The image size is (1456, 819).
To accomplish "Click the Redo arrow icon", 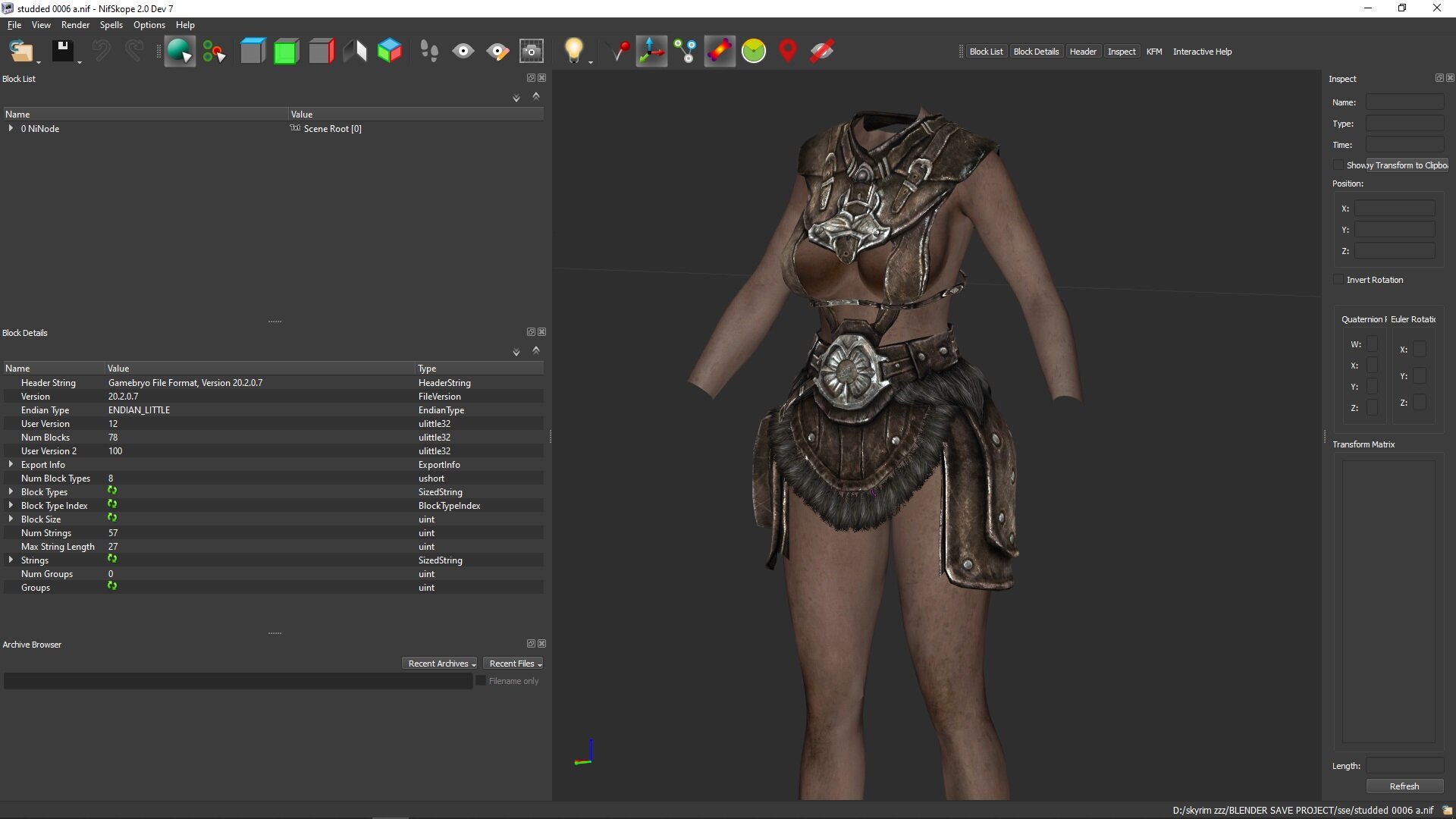I will pos(134,52).
